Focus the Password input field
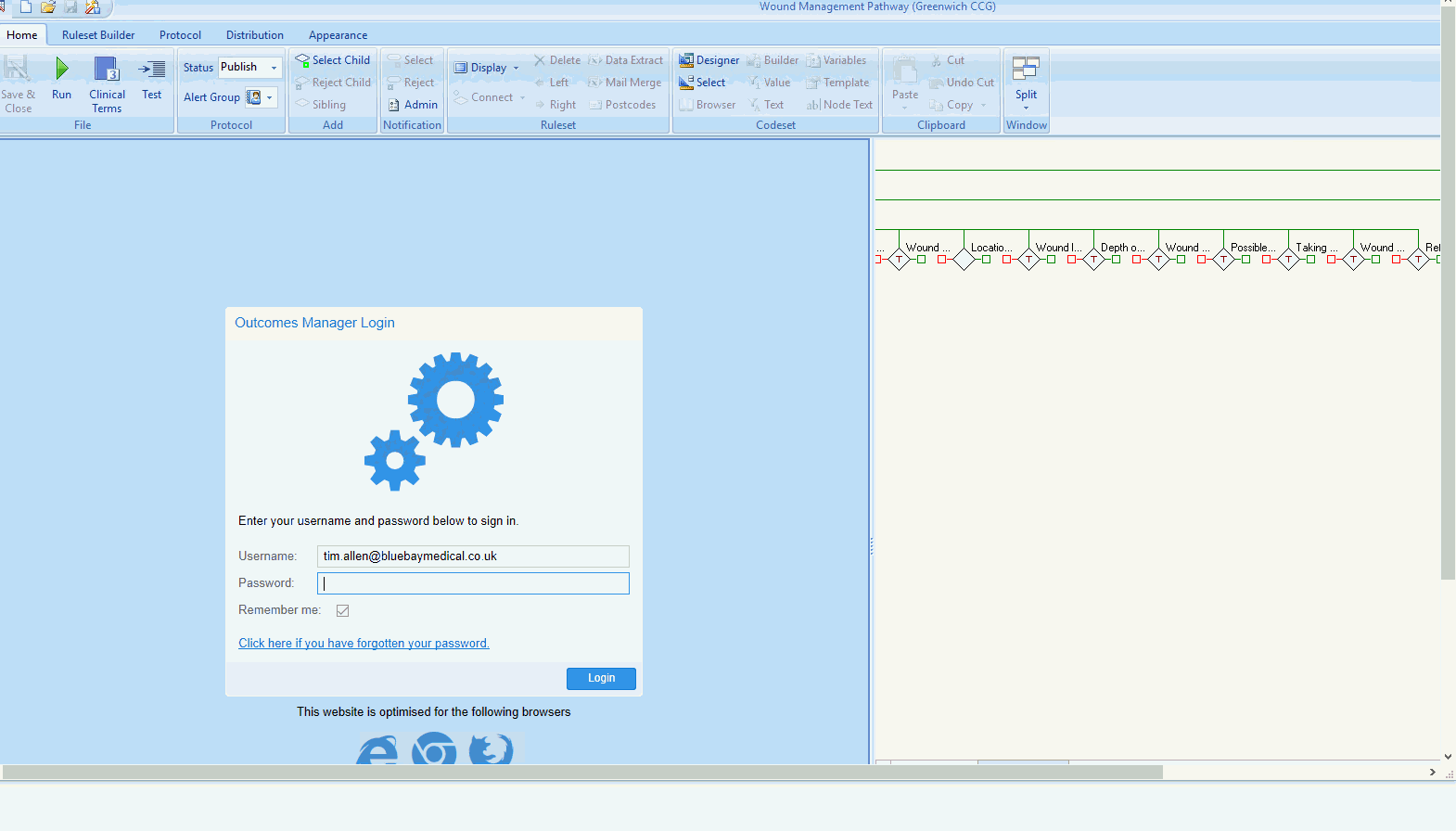The height and width of the screenshot is (831, 1456). [473, 583]
